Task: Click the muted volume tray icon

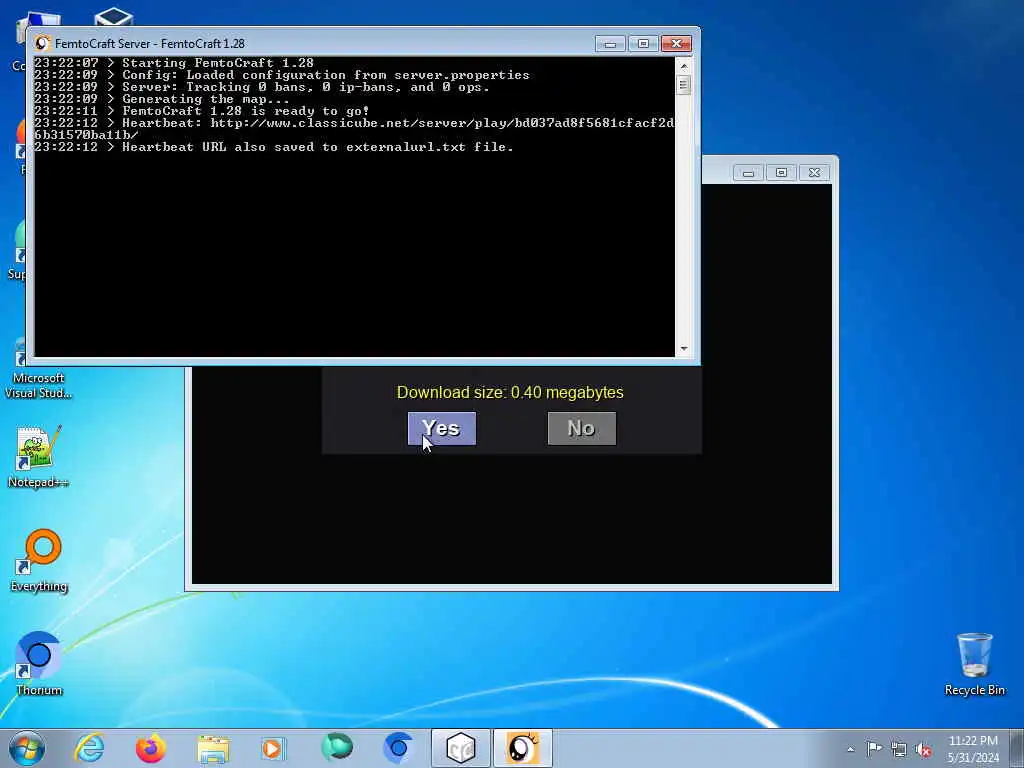Action: 923,749
